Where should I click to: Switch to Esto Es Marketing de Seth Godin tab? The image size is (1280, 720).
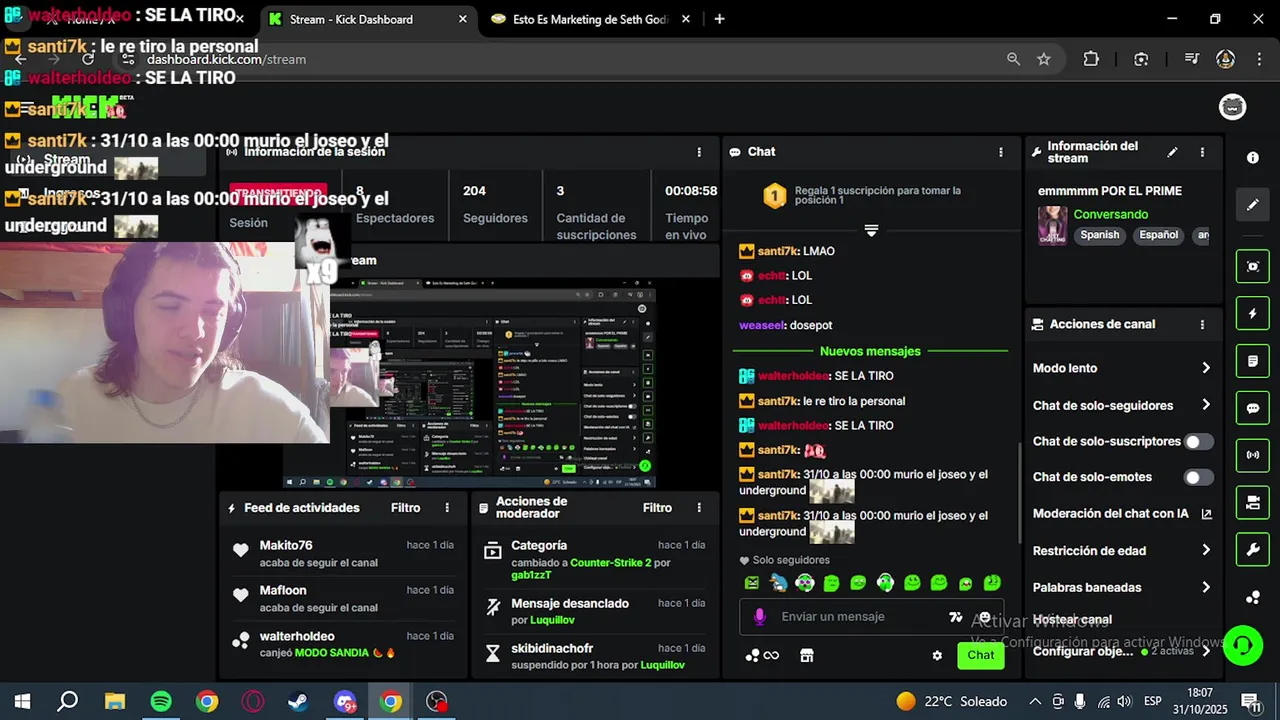pos(589,19)
